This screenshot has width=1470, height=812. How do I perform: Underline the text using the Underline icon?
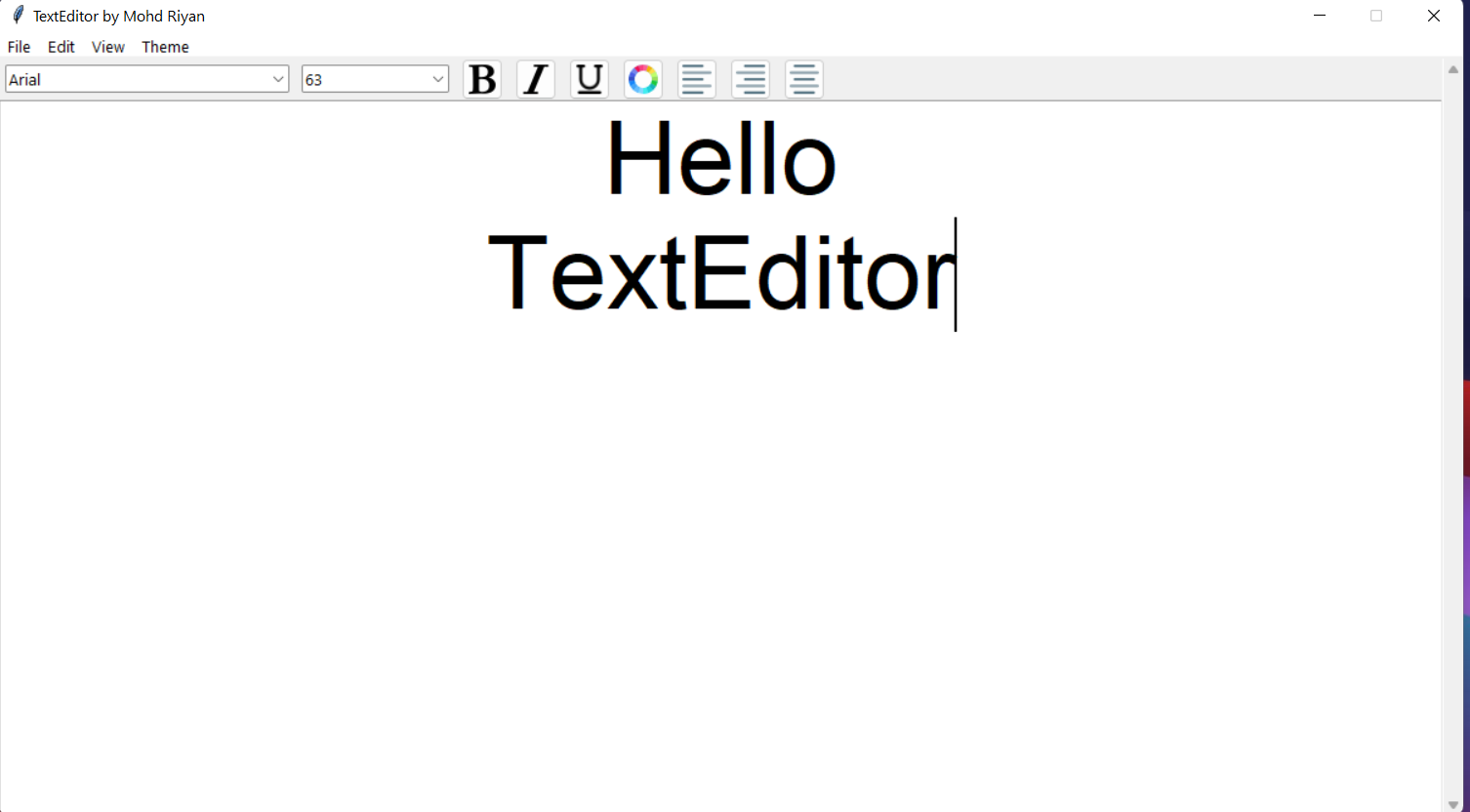[x=589, y=79]
